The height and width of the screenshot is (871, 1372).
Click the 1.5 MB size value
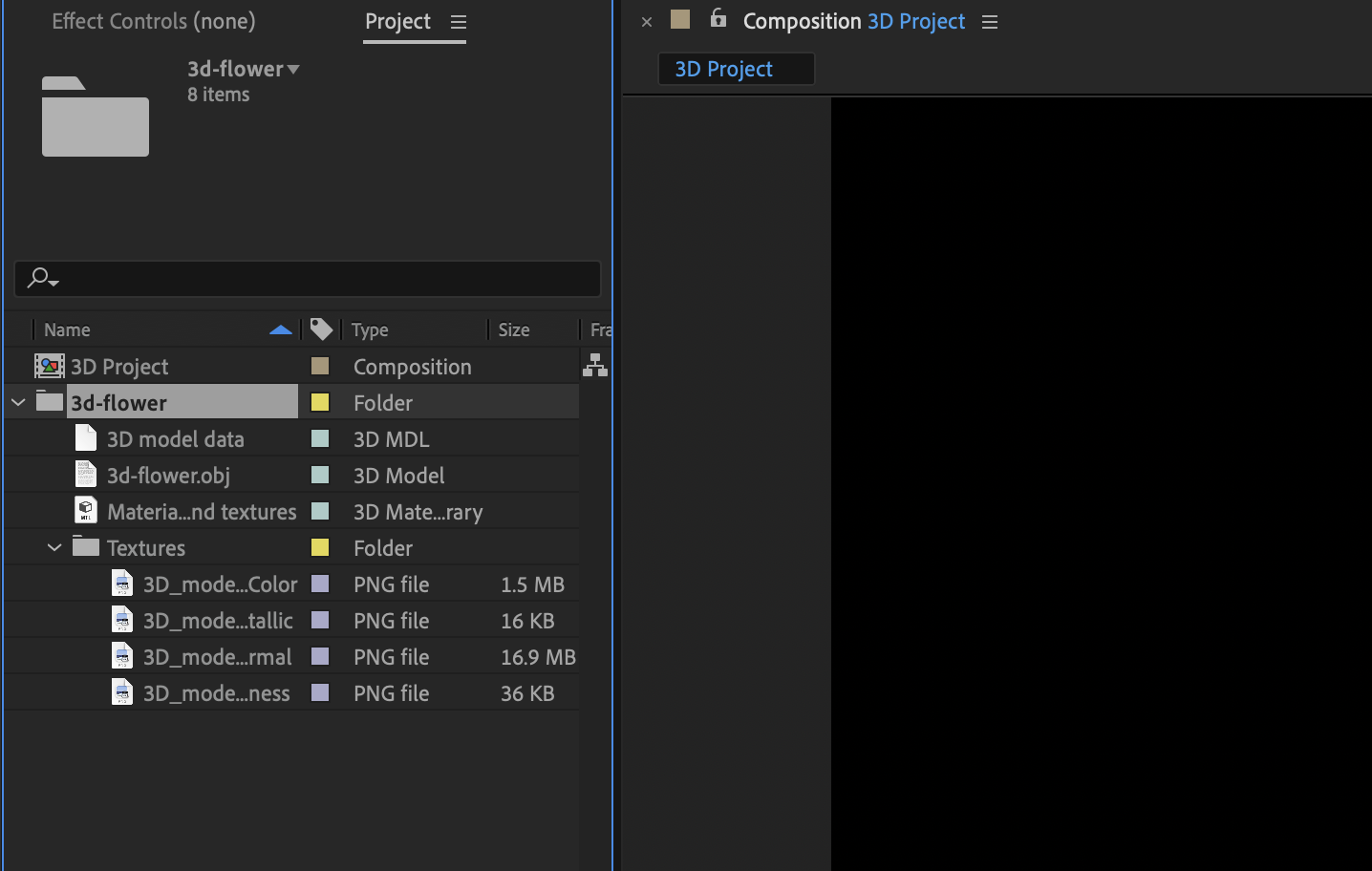(532, 584)
